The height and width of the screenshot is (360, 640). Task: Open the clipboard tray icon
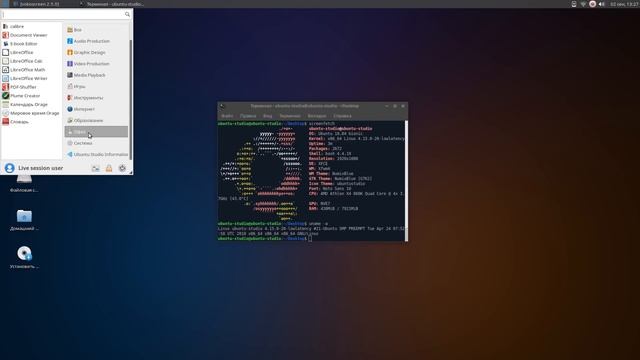coord(574,4)
